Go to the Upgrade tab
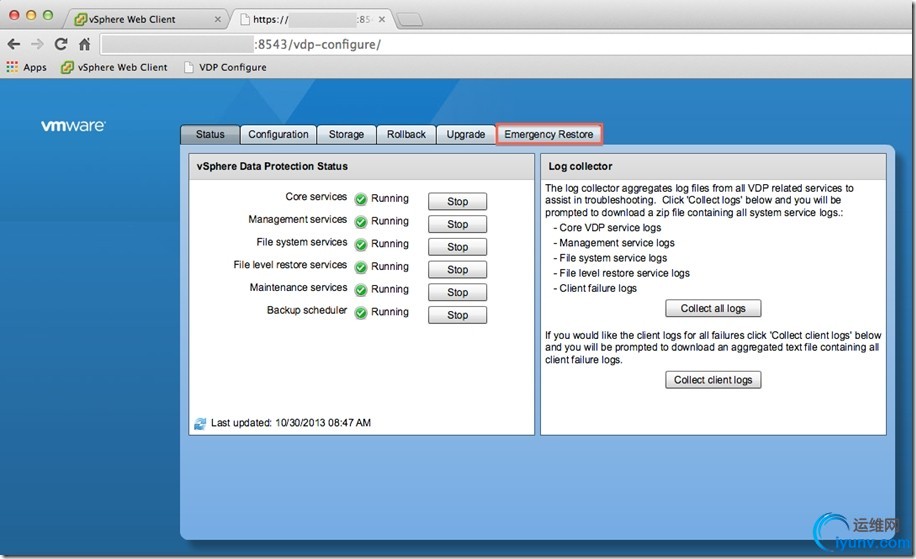 466,134
